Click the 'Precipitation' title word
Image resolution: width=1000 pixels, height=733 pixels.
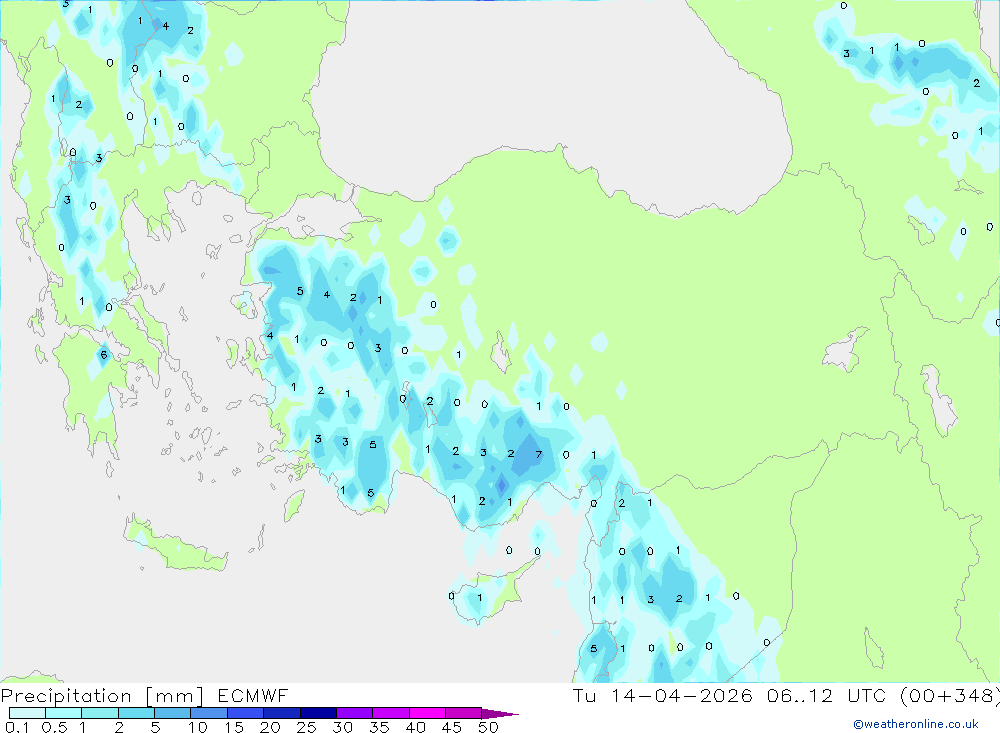click(66, 695)
